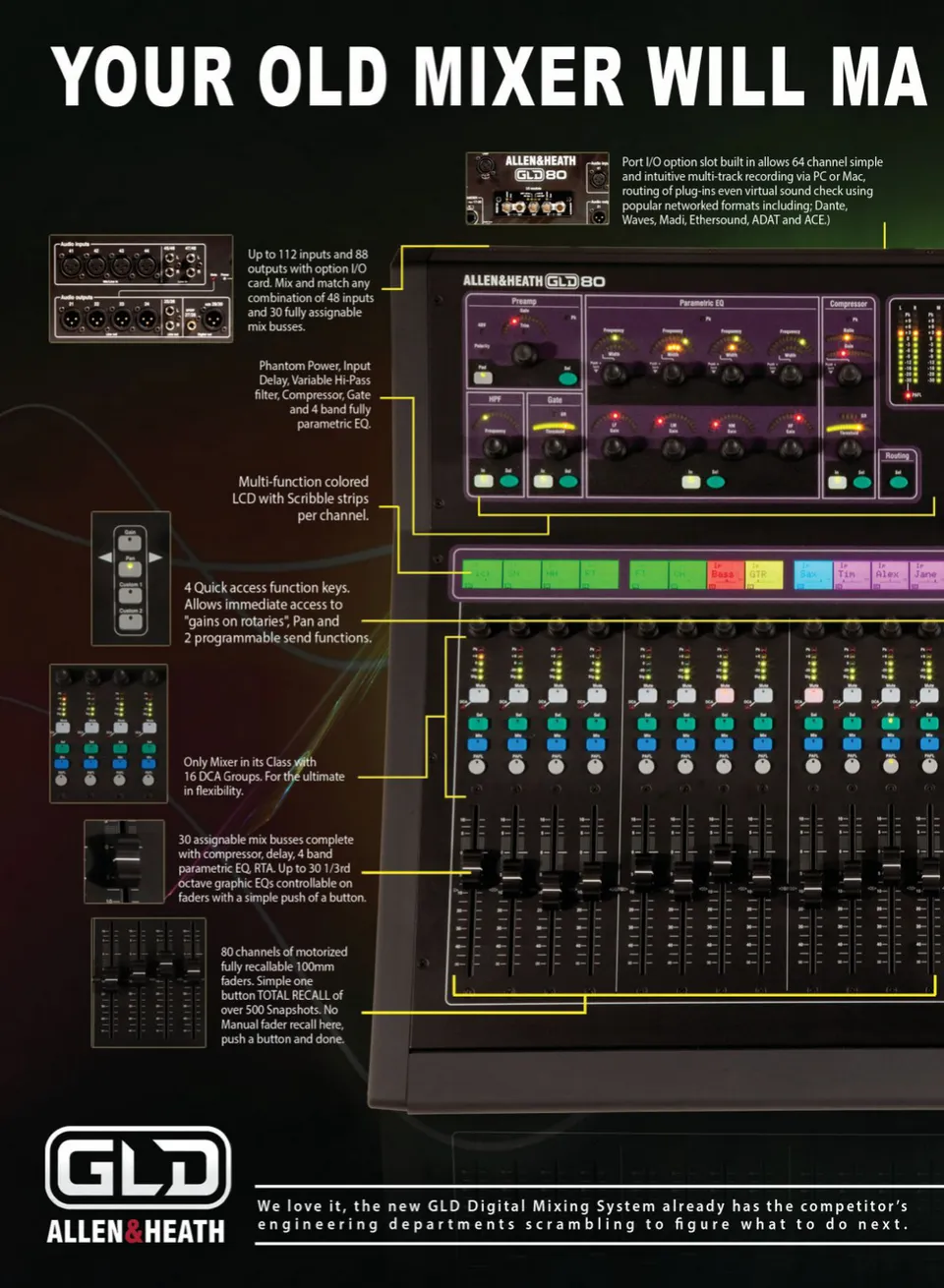Select the red Bass scribble strip
Screen dimensions: 944x1288
click(726, 574)
